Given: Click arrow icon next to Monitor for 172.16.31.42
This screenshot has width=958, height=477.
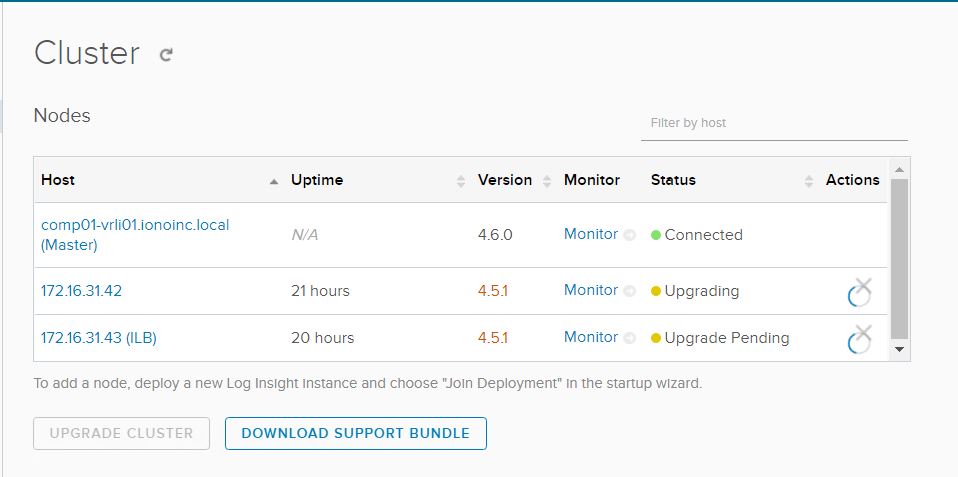Looking at the screenshot, I should coord(630,291).
